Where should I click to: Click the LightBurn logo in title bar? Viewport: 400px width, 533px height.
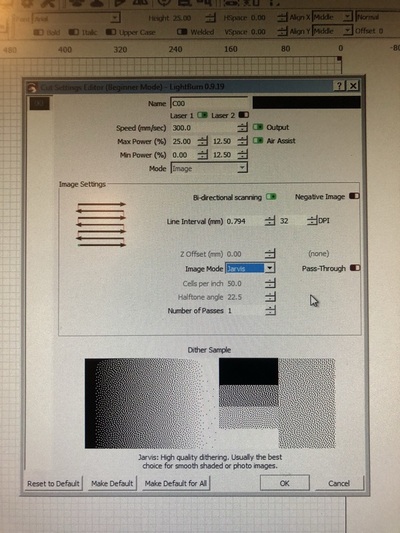pos(32,87)
